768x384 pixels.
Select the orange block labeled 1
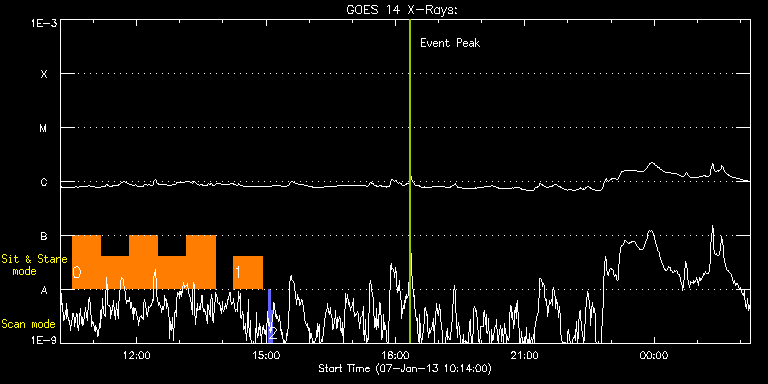(248, 272)
